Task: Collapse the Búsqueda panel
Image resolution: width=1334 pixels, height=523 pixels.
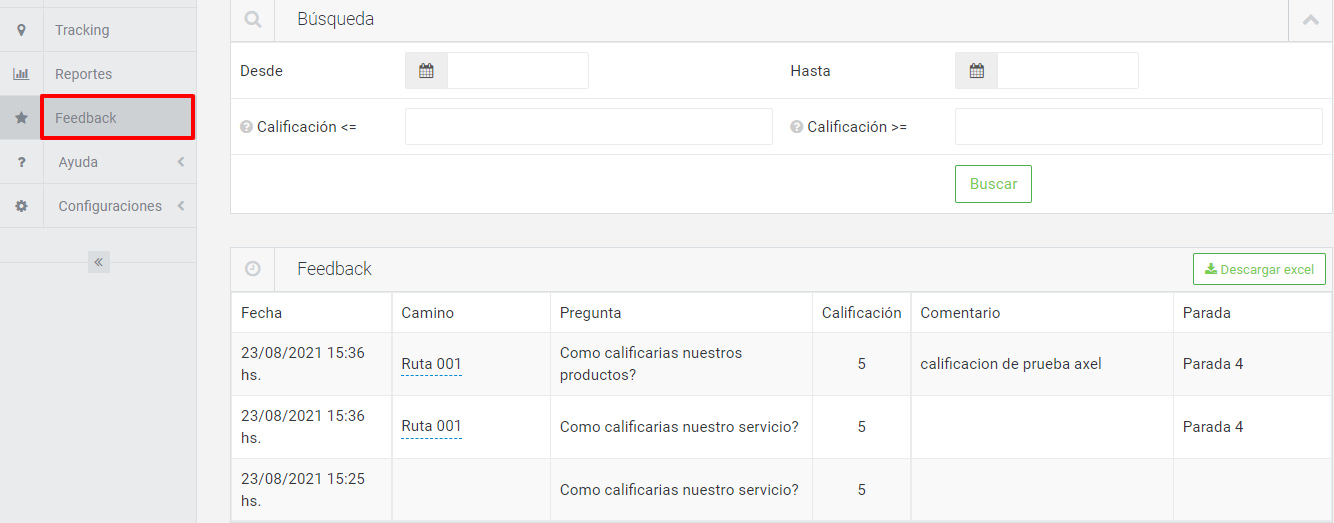Action: coord(1310,20)
